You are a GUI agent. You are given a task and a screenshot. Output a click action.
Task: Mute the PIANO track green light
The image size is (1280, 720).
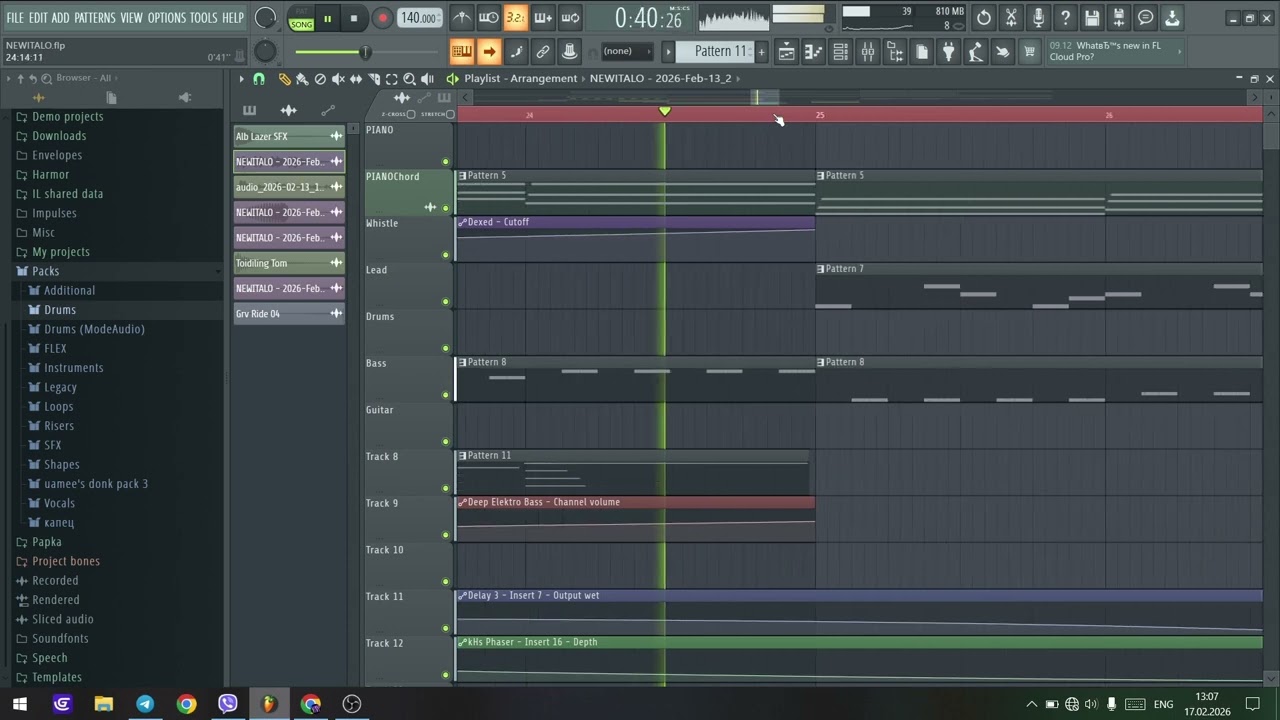point(445,161)
